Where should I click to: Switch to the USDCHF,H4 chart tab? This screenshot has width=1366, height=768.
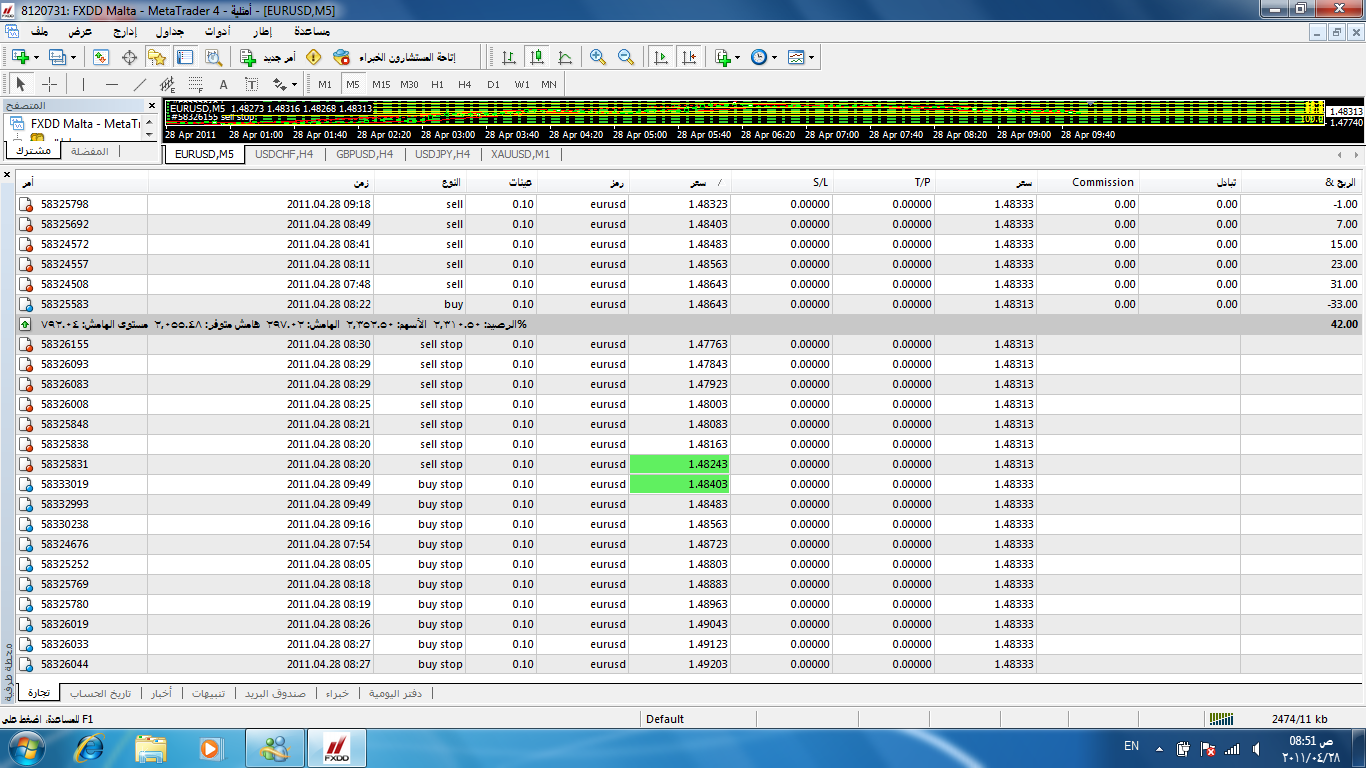284,155
